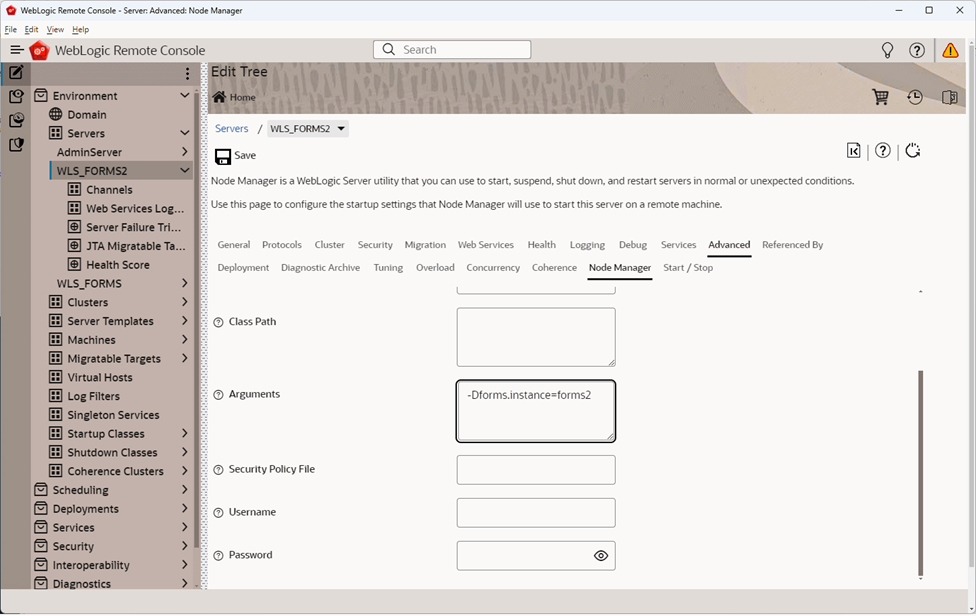Open the lightbulb tips icon
Image resolution: width=976 pixels, height=616 pixels.
pos(887,50)
